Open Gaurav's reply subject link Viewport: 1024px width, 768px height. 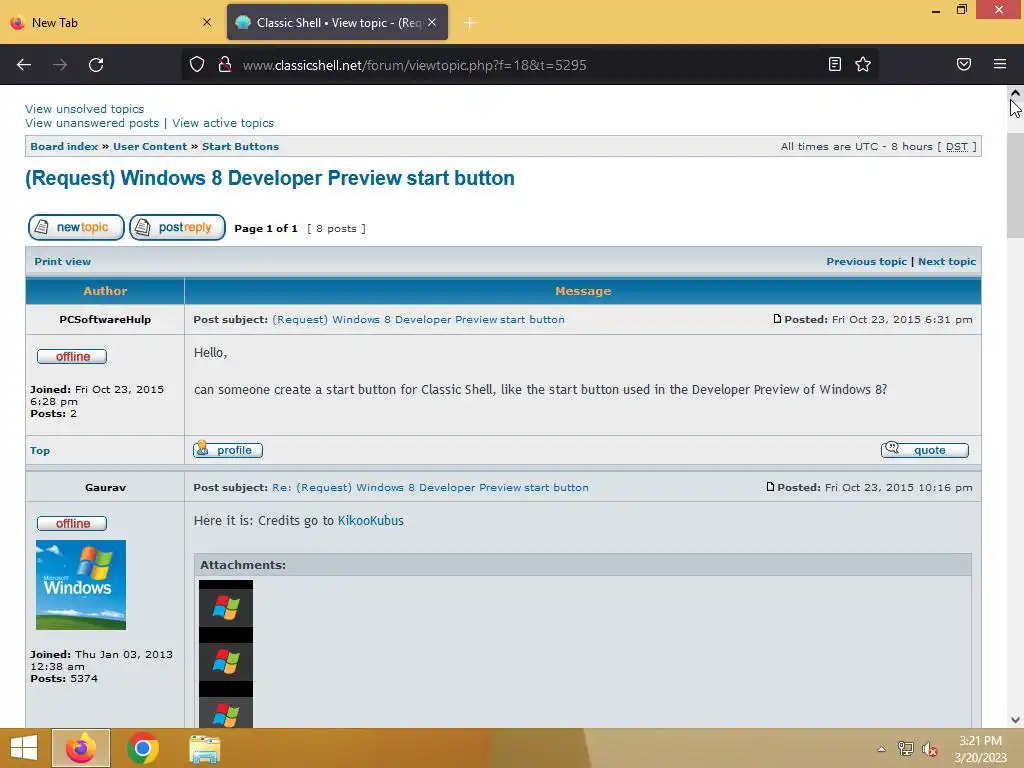(x=430, y=487)
